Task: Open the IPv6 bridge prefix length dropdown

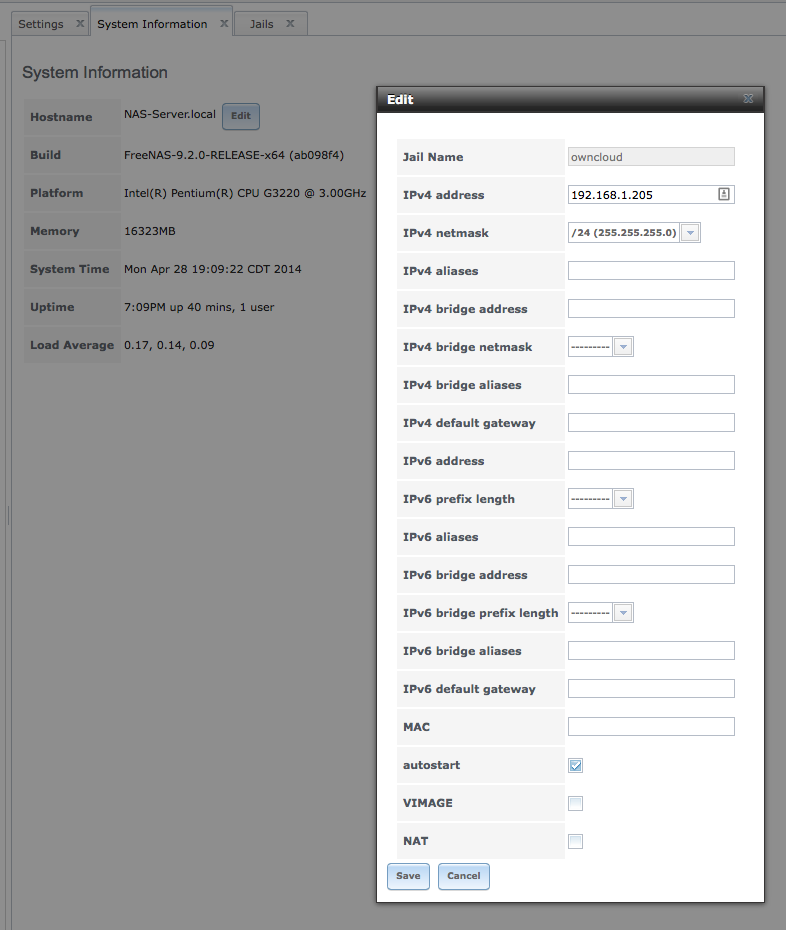Action: tap(623, 613)
